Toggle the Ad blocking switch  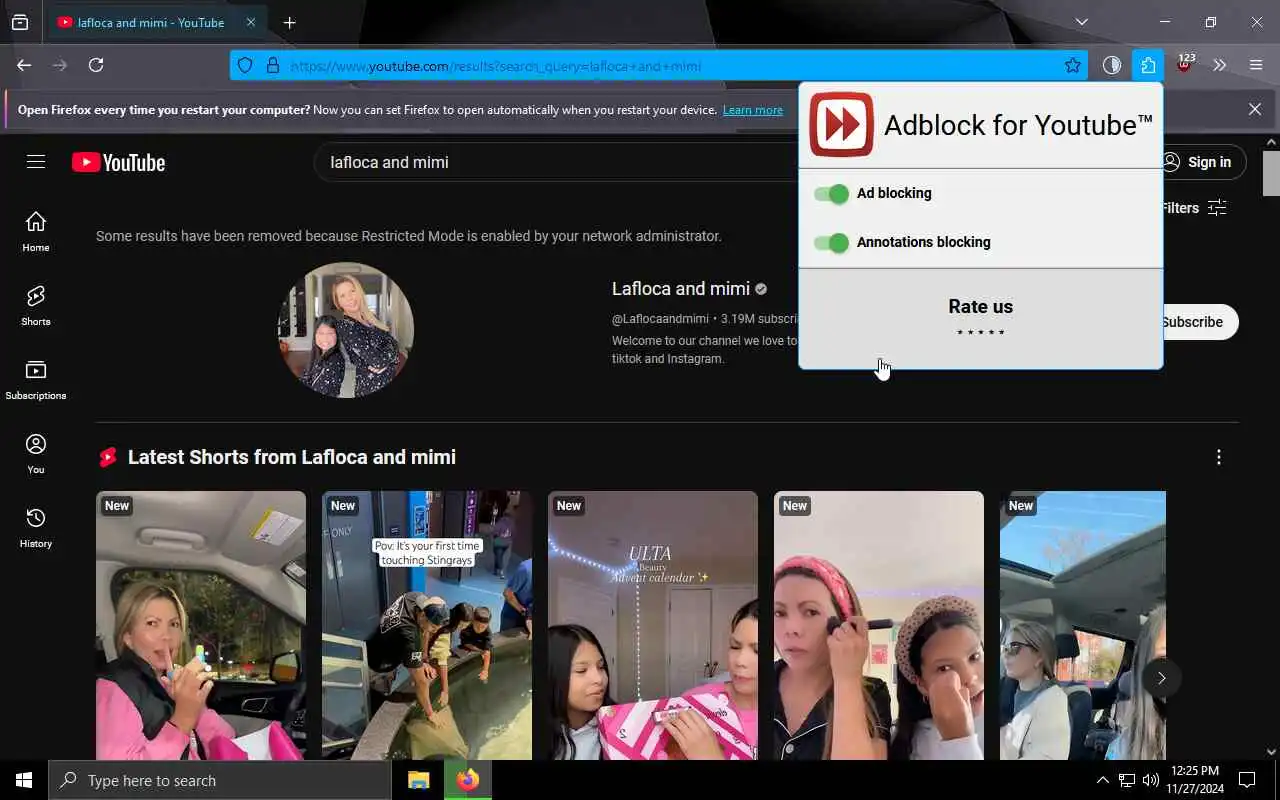(831, 193)
